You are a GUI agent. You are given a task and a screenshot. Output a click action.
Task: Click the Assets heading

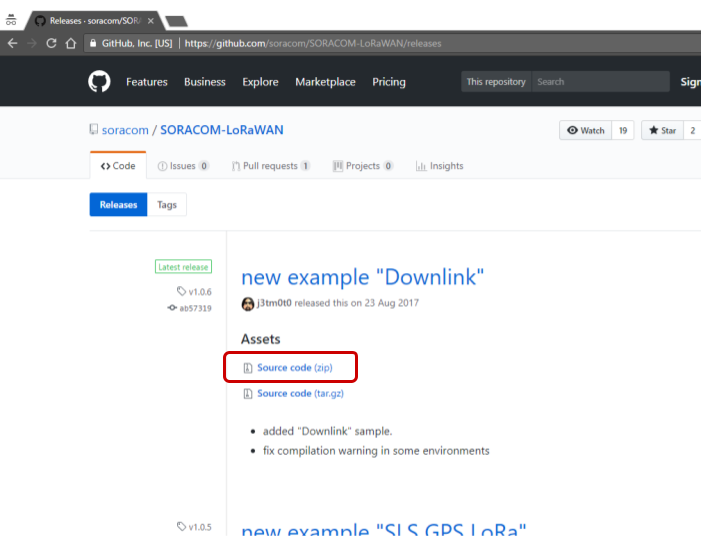(x=261, y=339)
